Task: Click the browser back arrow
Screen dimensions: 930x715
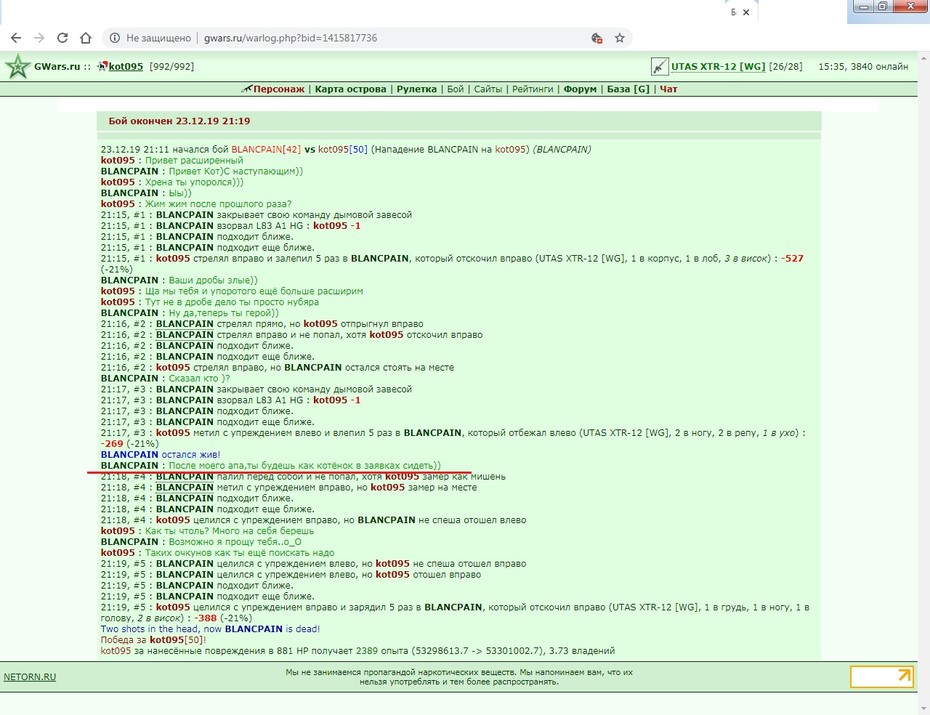Action: click(x=16, y=38)
